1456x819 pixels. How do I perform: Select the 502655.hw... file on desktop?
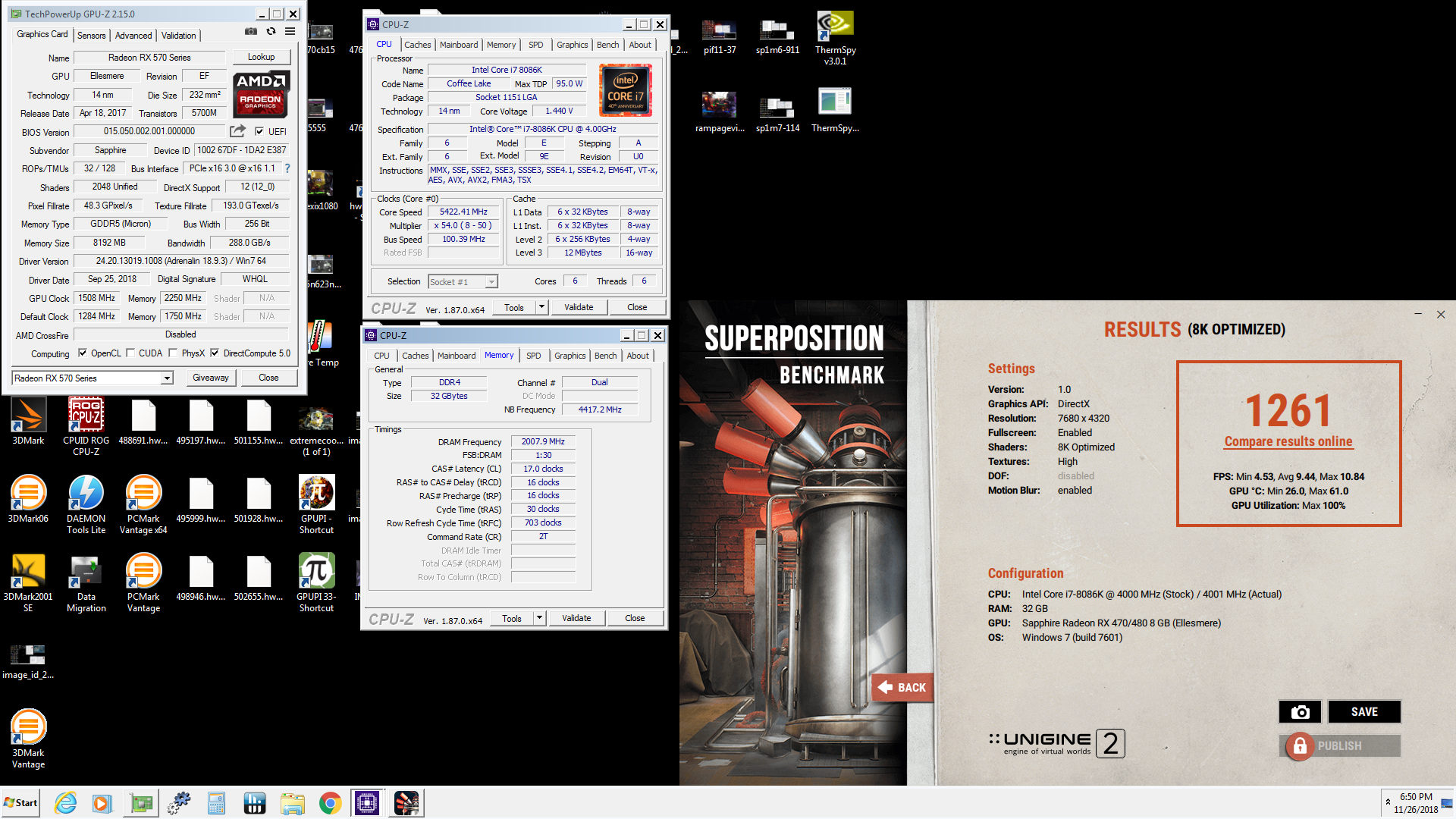pos(259,578)
